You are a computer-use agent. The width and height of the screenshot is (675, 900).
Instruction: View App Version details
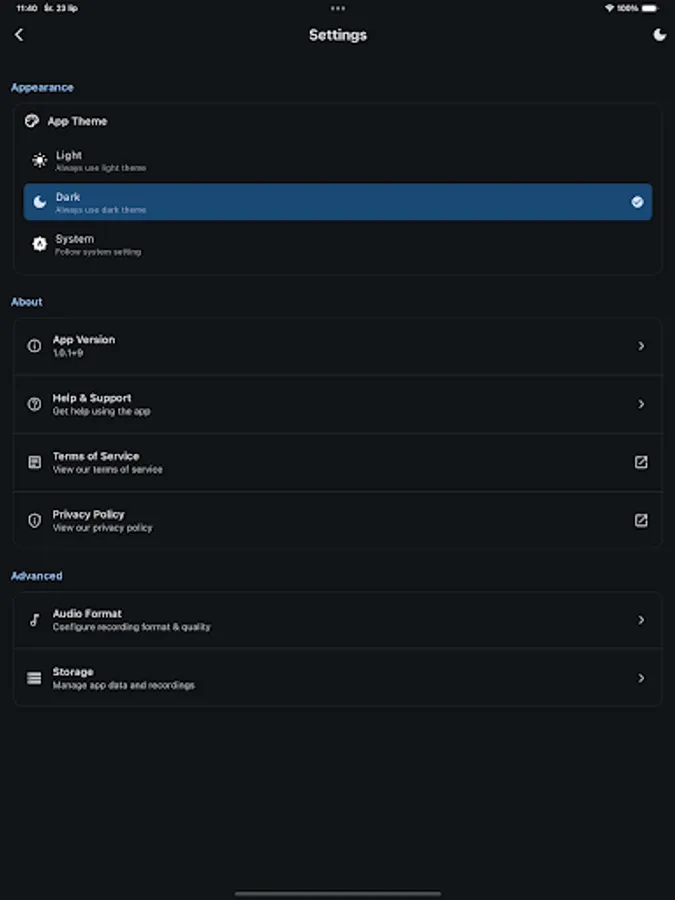click(337, 345)
